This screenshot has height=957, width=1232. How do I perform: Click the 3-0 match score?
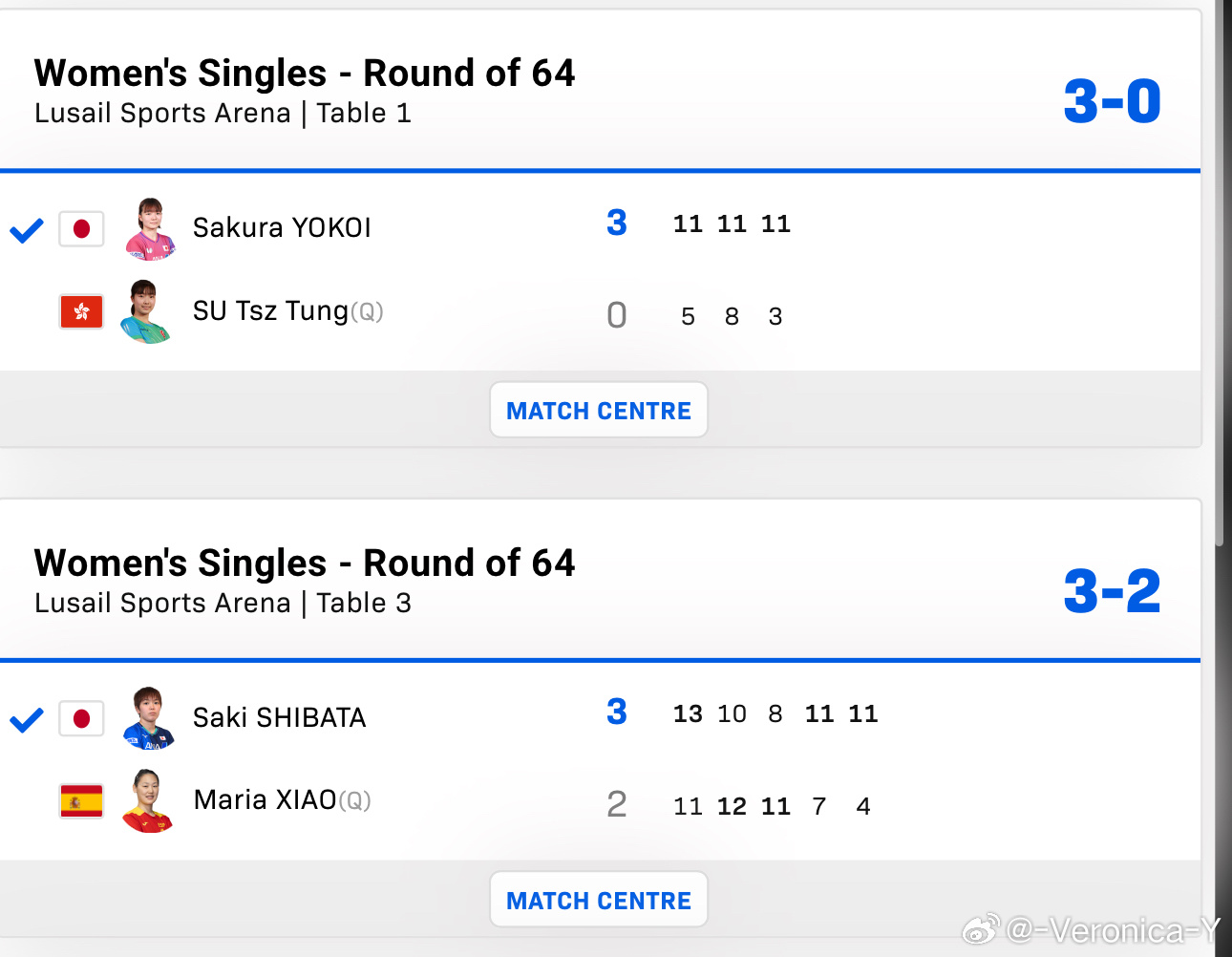click(x=1112, y=101)
